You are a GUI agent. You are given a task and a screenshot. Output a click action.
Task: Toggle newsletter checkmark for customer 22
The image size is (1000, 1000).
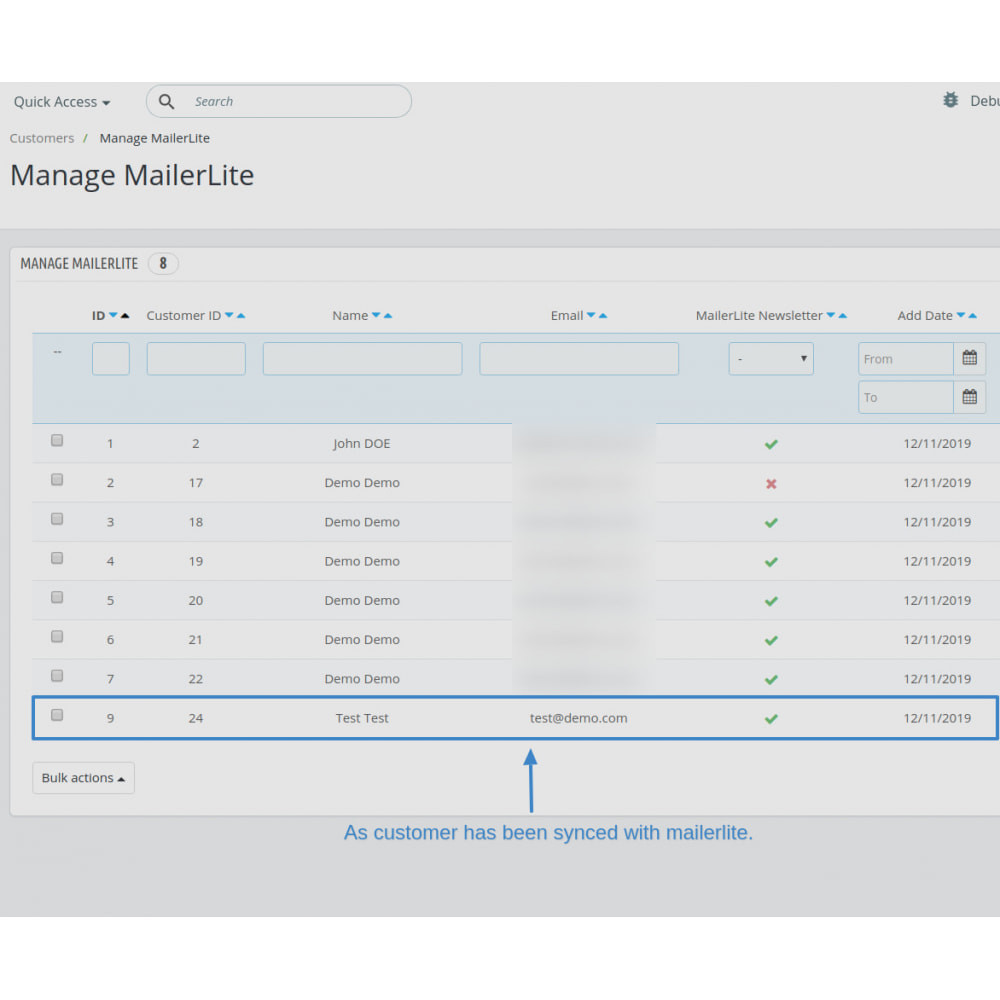pyautogui.click(x=771, y=679)
